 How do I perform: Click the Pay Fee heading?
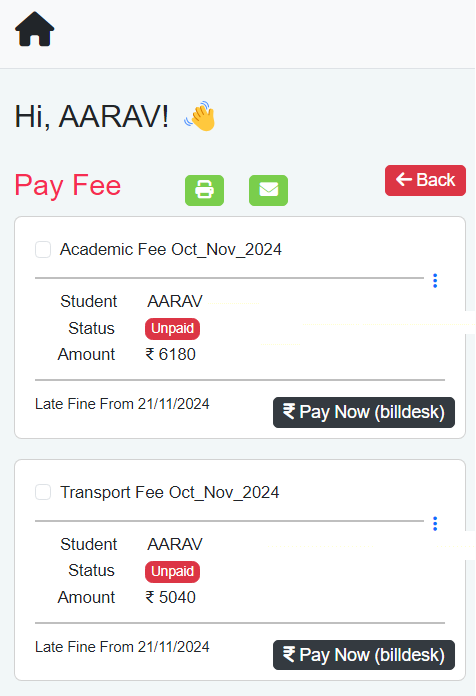pyautogui.click(x=67, y=185)
